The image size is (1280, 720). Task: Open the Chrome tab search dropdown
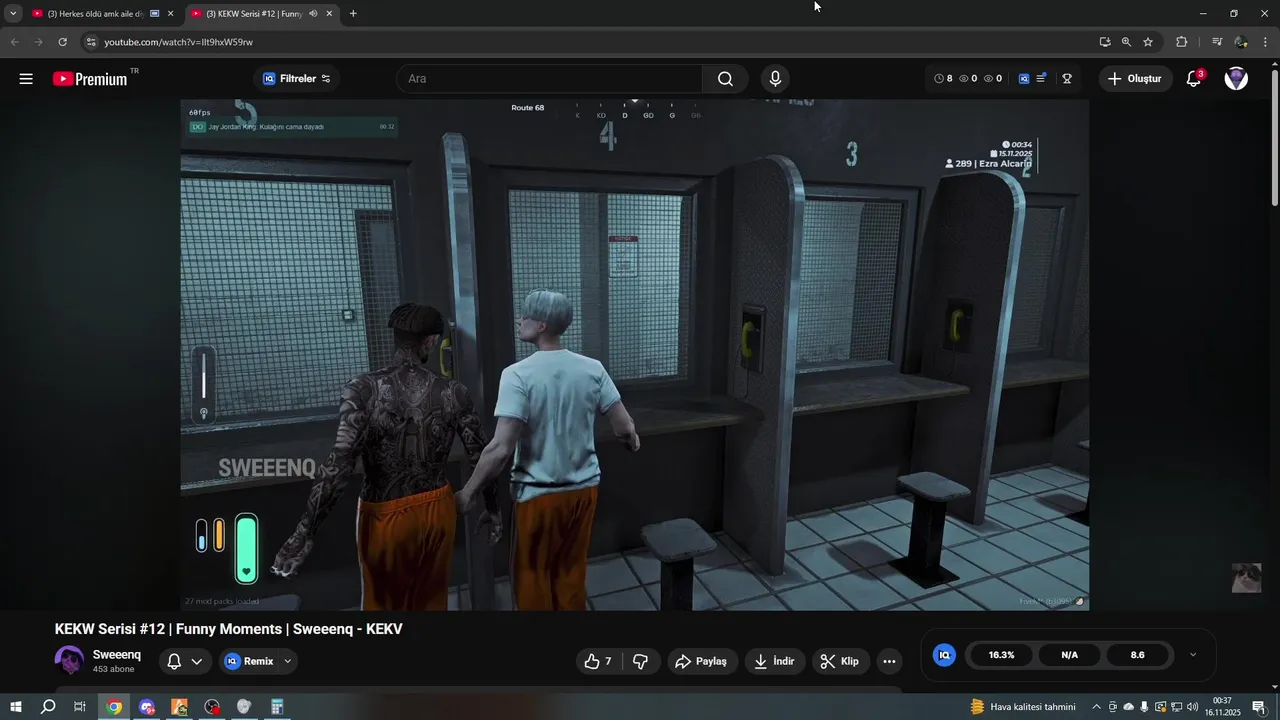pyautogui.click(x=13, y=14)
